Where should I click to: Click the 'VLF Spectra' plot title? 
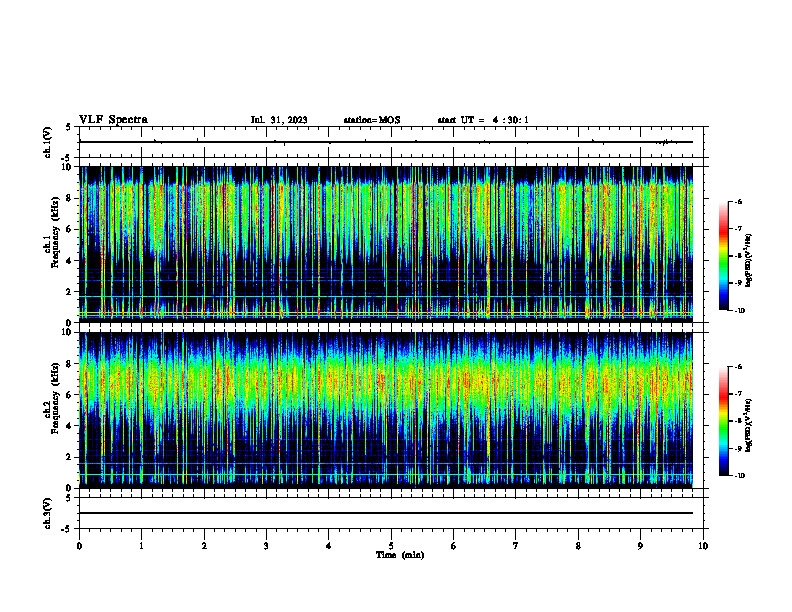coord(114,120)
